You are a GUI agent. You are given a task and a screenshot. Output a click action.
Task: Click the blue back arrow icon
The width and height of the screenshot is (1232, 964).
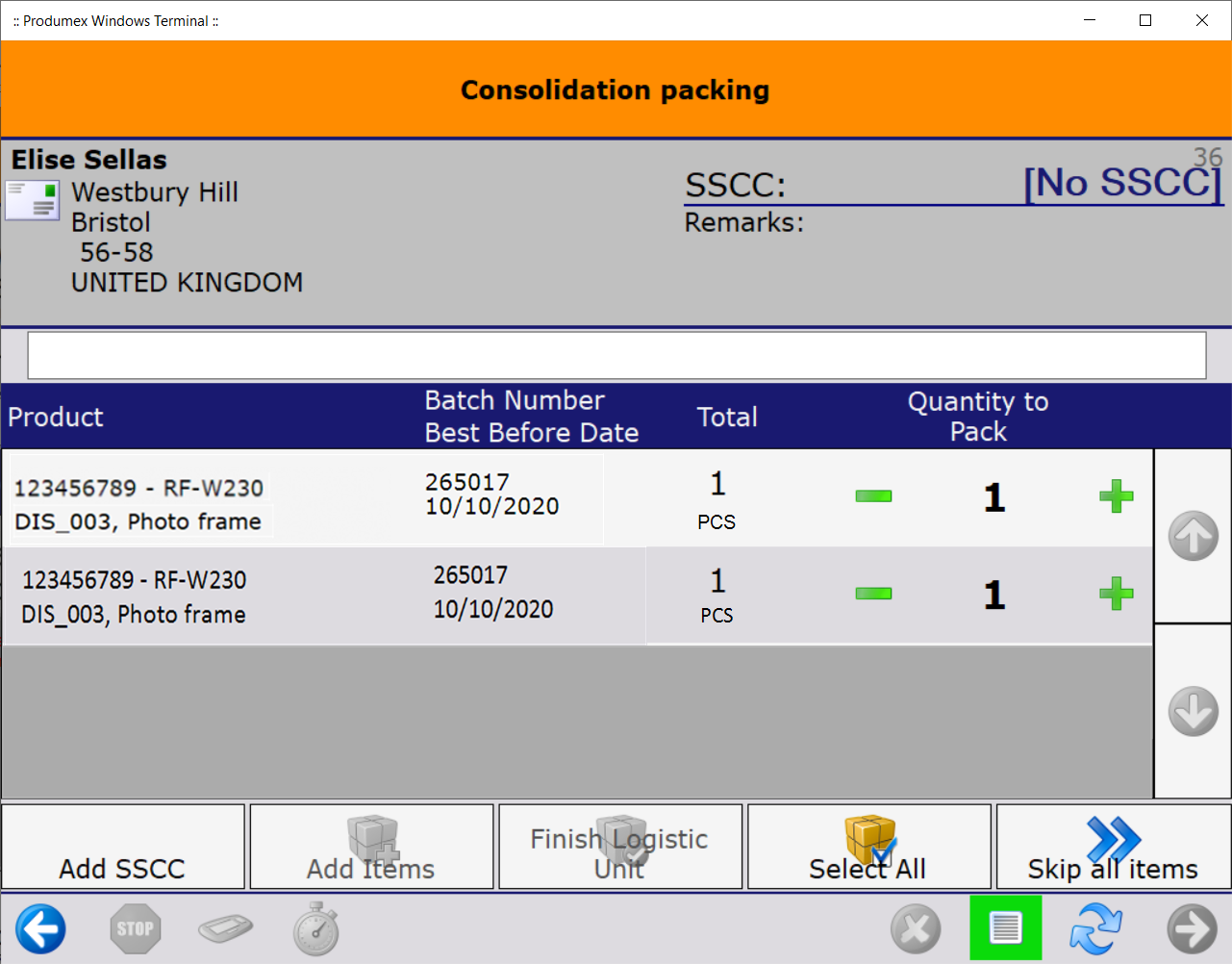click(40, 929)
